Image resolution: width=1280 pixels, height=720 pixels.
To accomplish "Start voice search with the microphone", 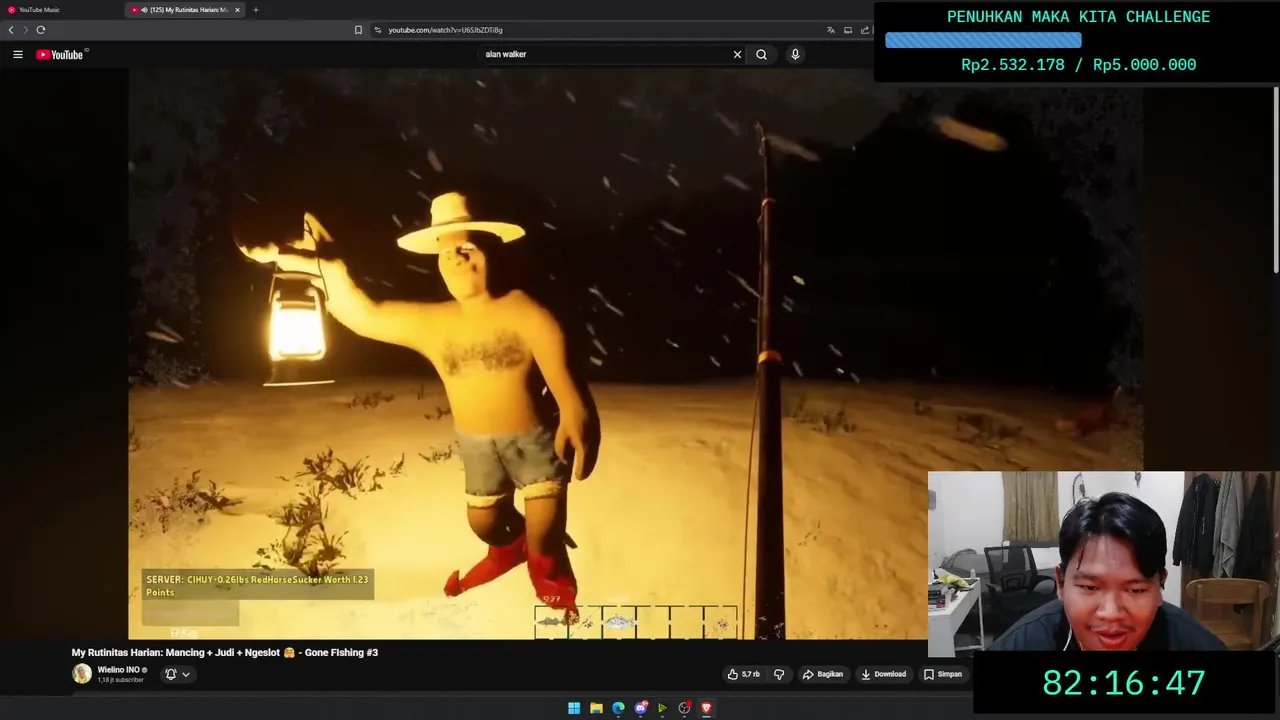I will tap(795, 54).
